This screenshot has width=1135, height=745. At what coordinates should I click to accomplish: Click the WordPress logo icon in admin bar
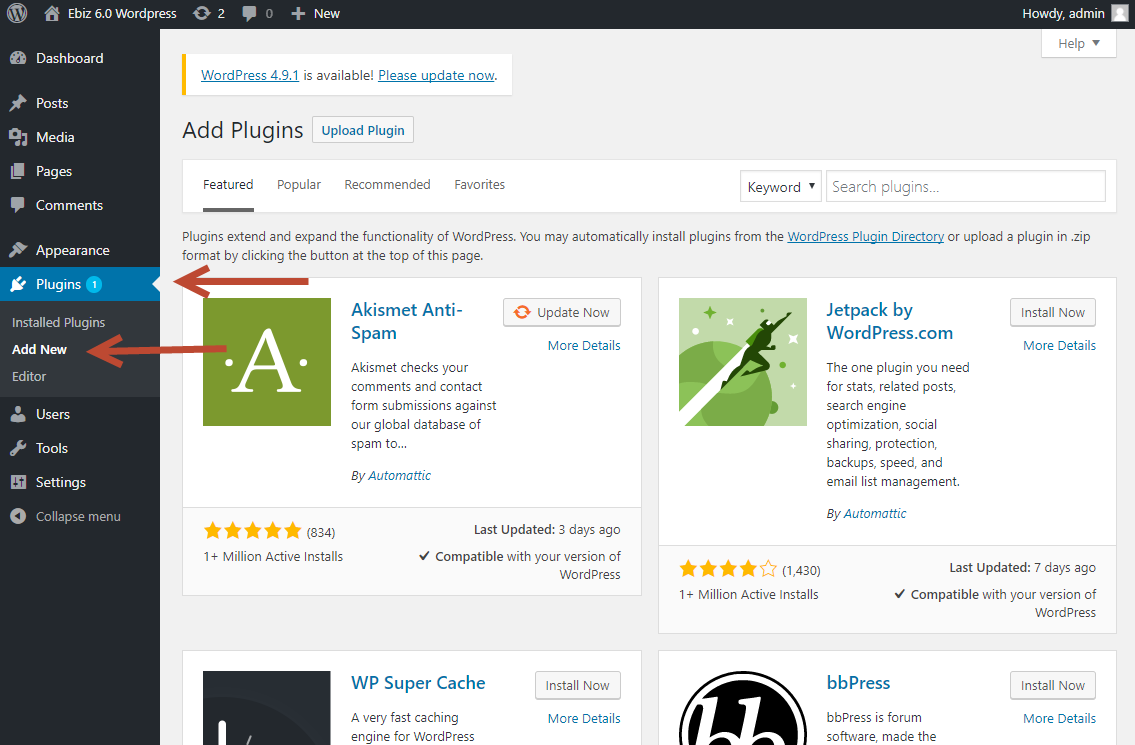click(17, 13)
